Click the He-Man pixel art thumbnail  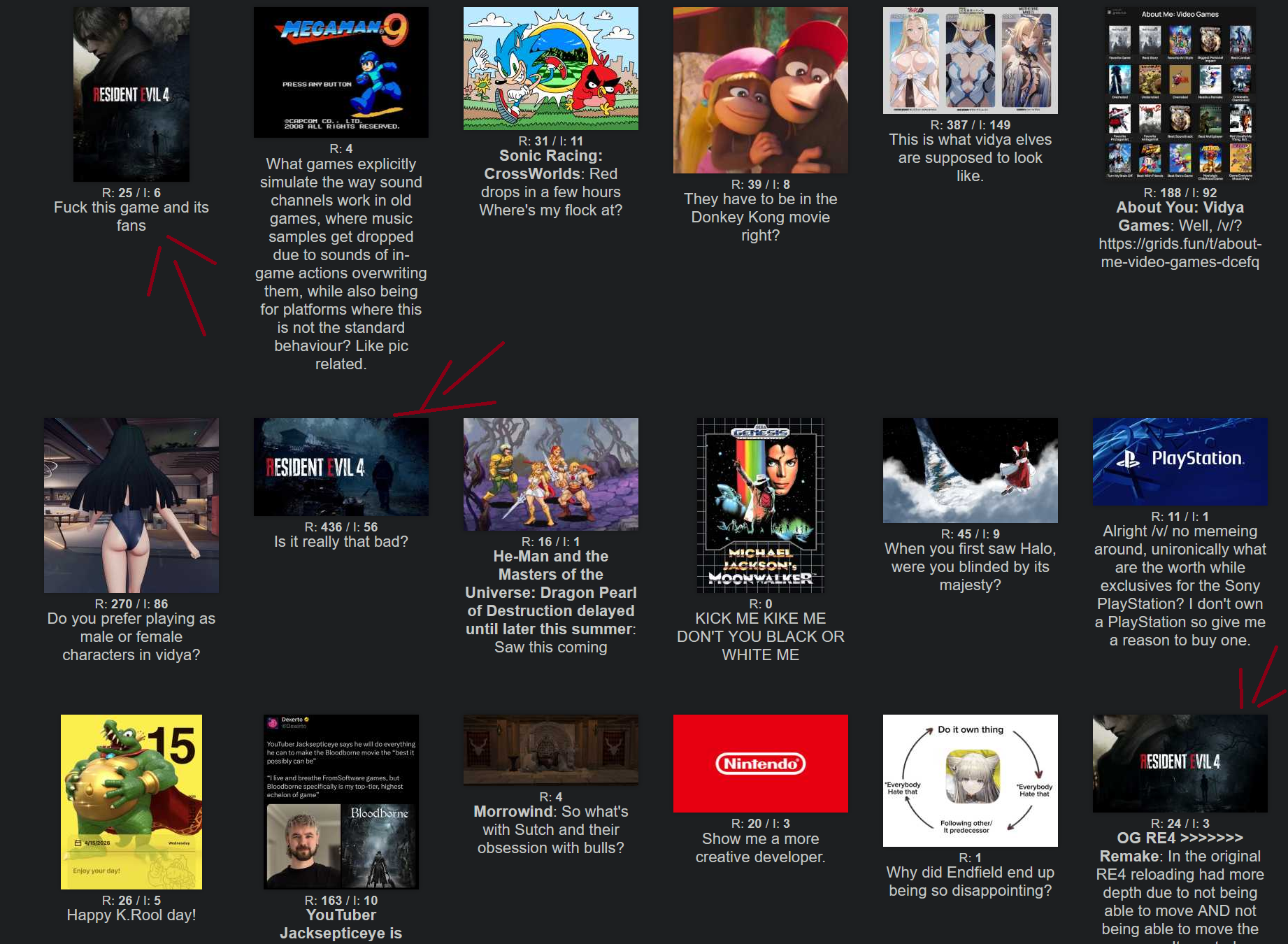[551, 474]
